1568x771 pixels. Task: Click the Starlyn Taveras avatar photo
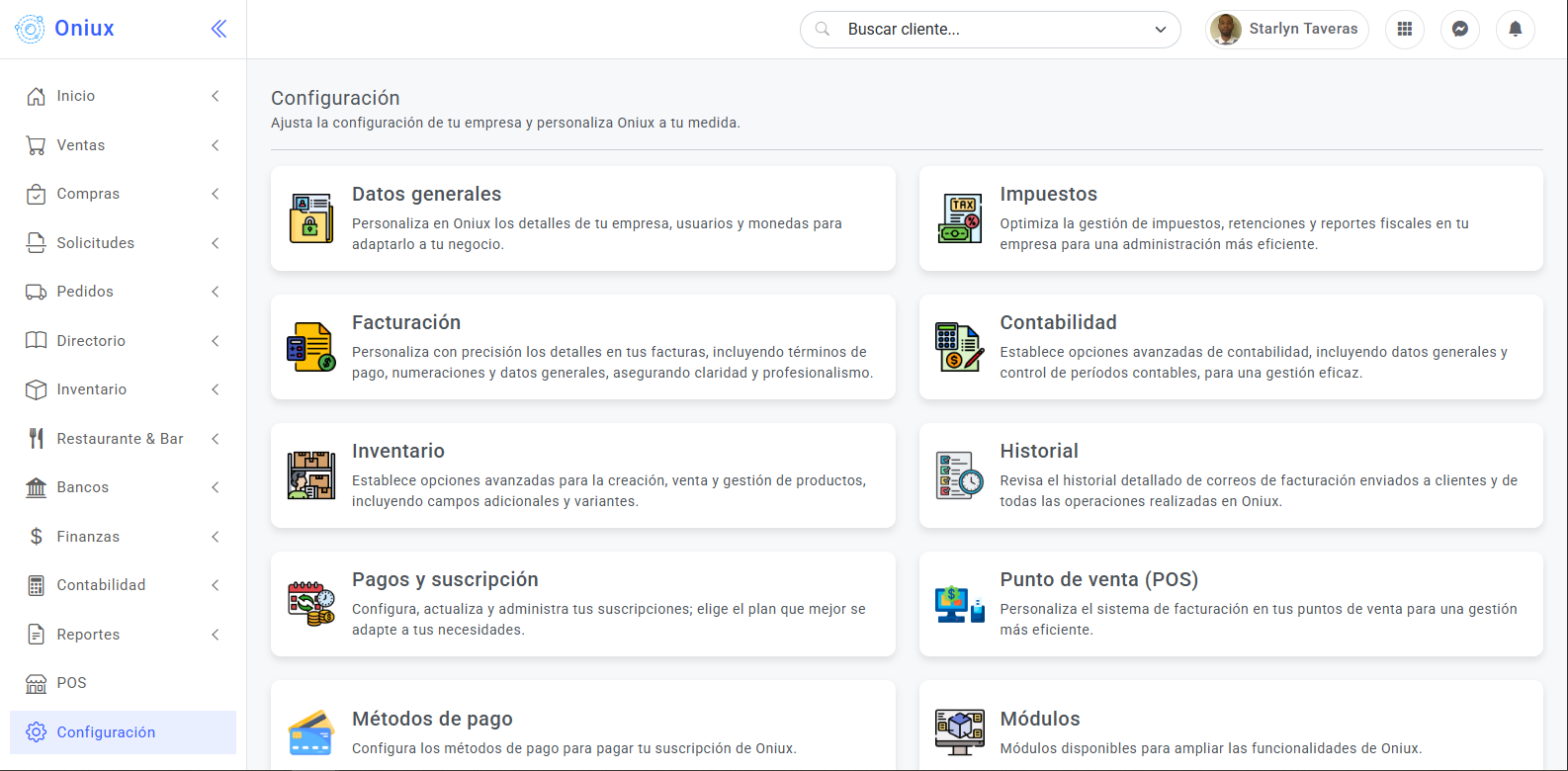[x=1226, y=30]
